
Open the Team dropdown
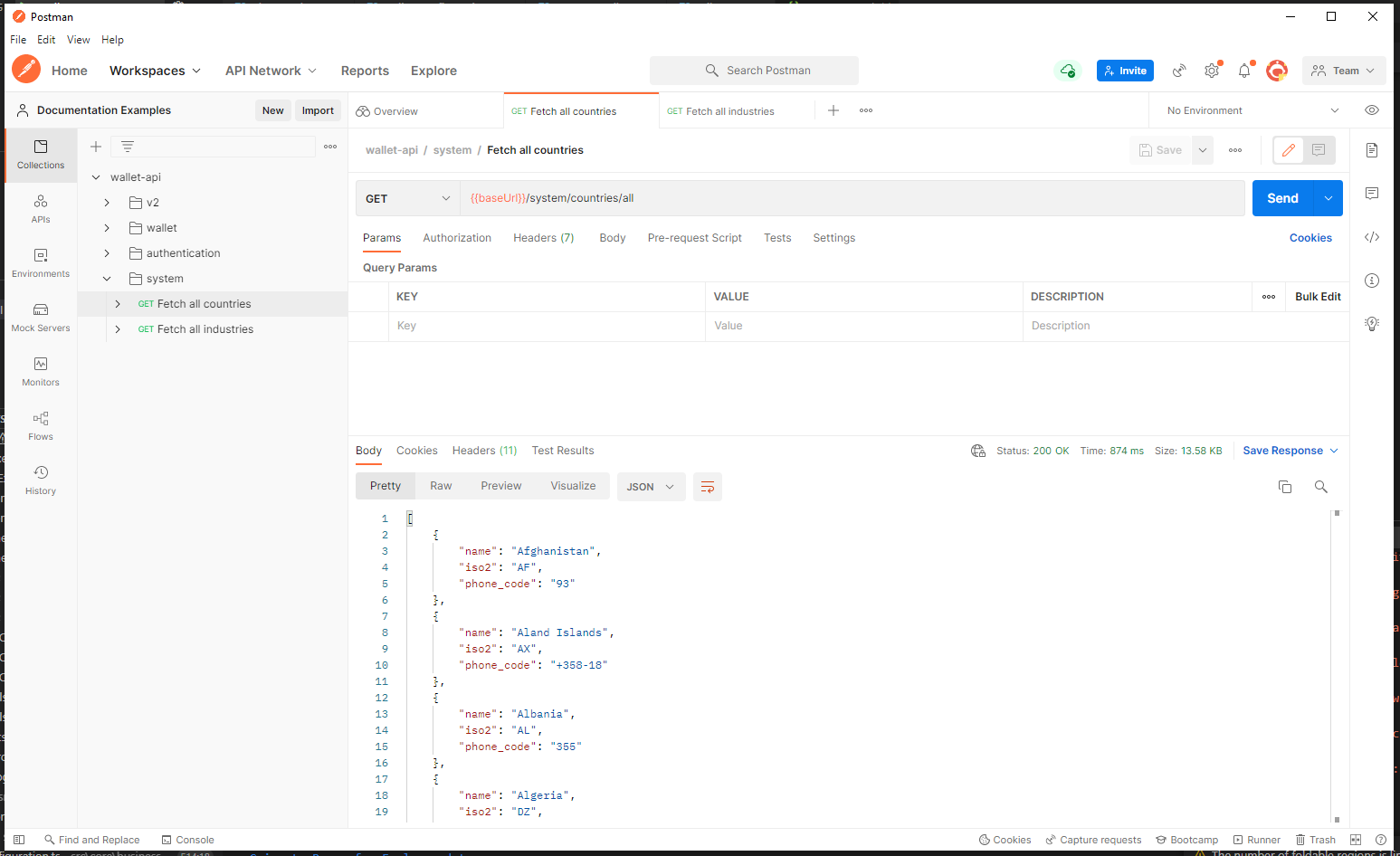(x=1344, y=71)
